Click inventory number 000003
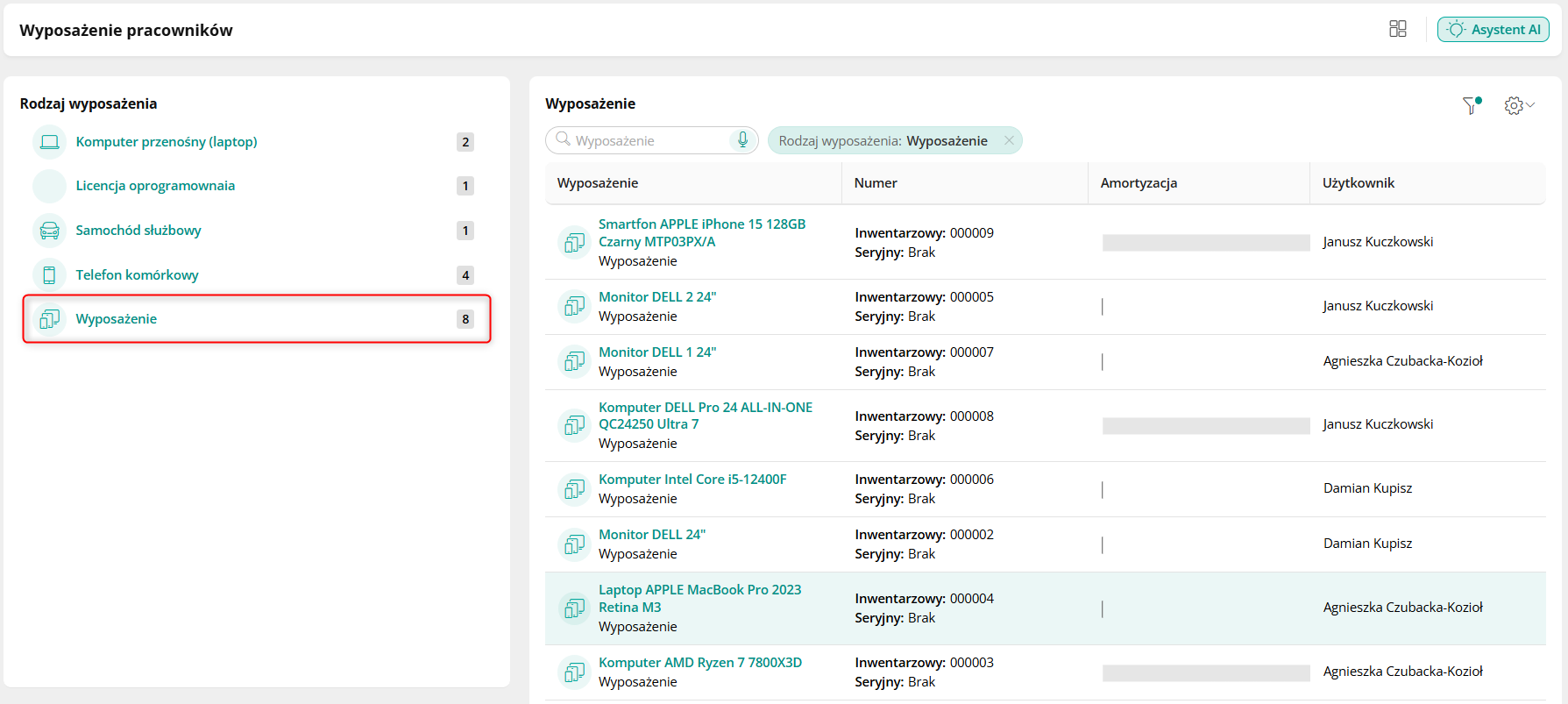This screenshot has width=1568, height=704. click(972, 663)
